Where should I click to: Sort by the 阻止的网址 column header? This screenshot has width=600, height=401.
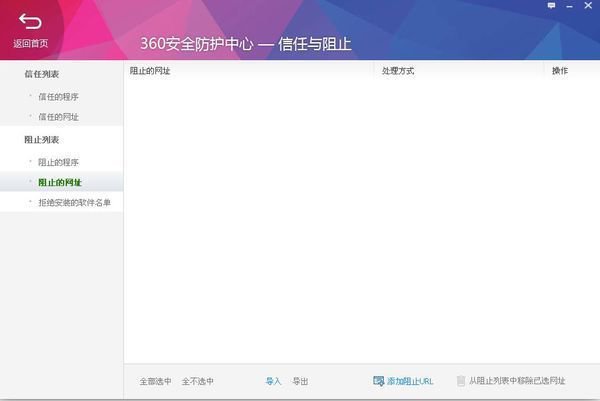click(150, 71)
